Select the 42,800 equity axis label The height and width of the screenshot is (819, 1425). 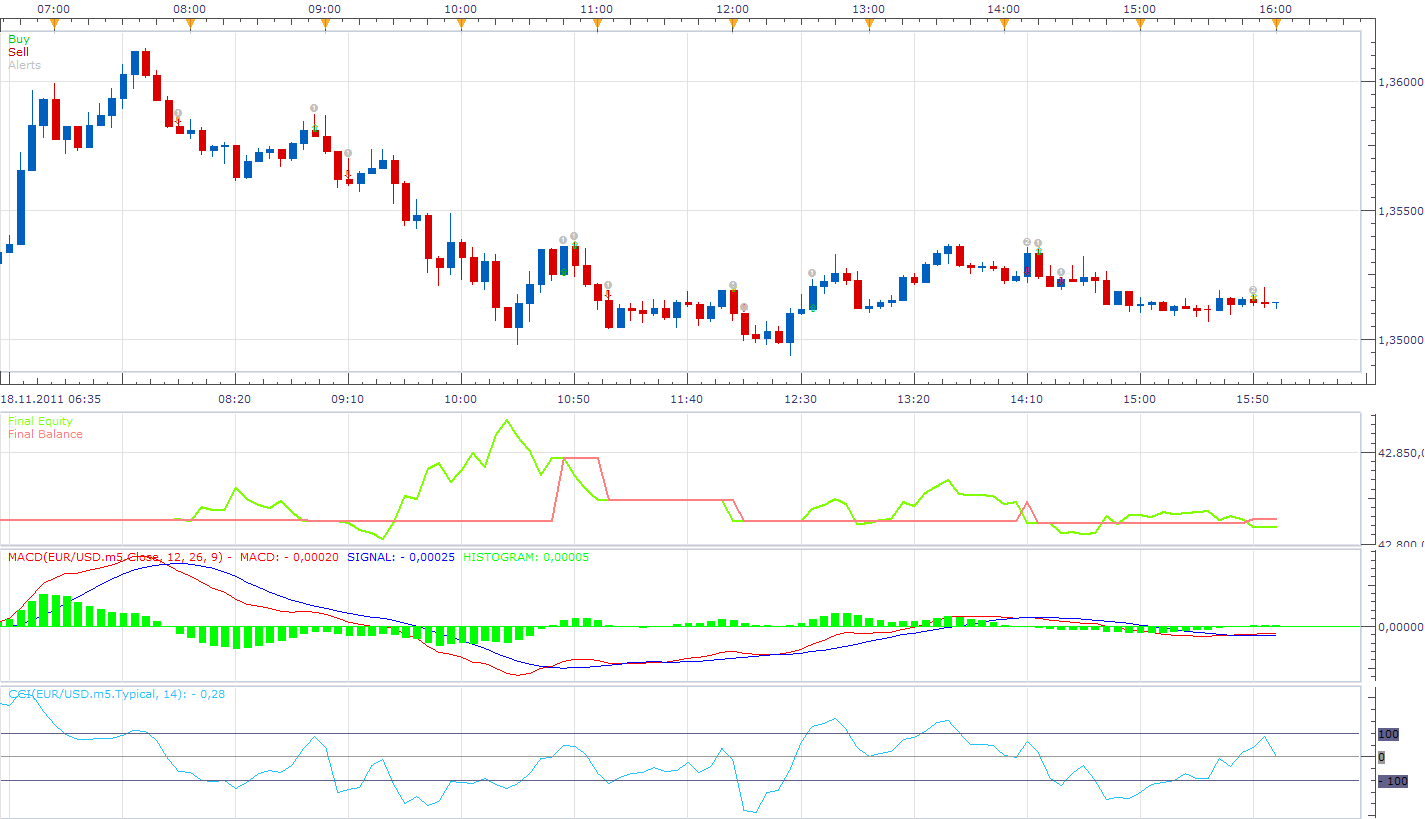point(1400,544)
